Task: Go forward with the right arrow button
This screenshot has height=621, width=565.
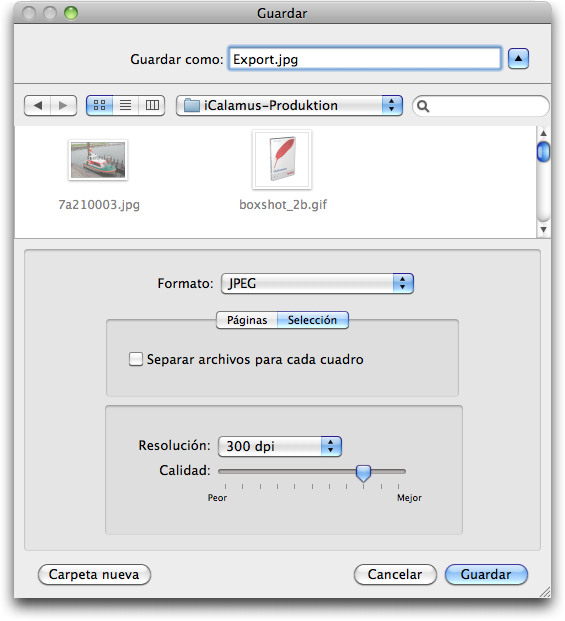Action: pos(63,105)
